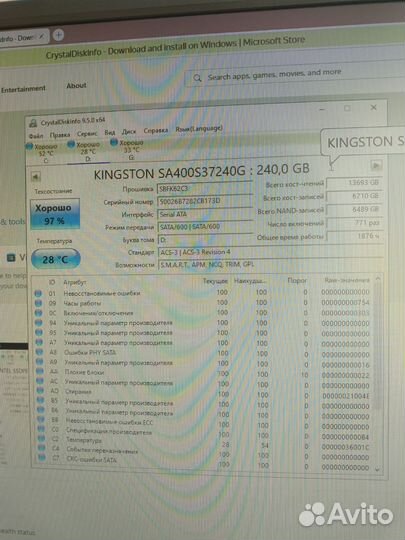Click status circle of AD Стирания row
The height and width of the screenshot is (540, 405).
pos(40,391)
